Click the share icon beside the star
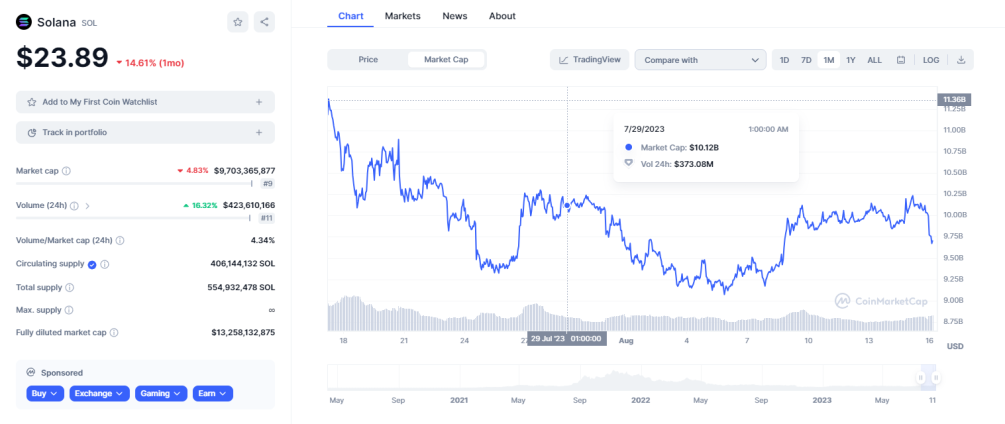The image size is (1005, 424). click(x=264, y=22)
